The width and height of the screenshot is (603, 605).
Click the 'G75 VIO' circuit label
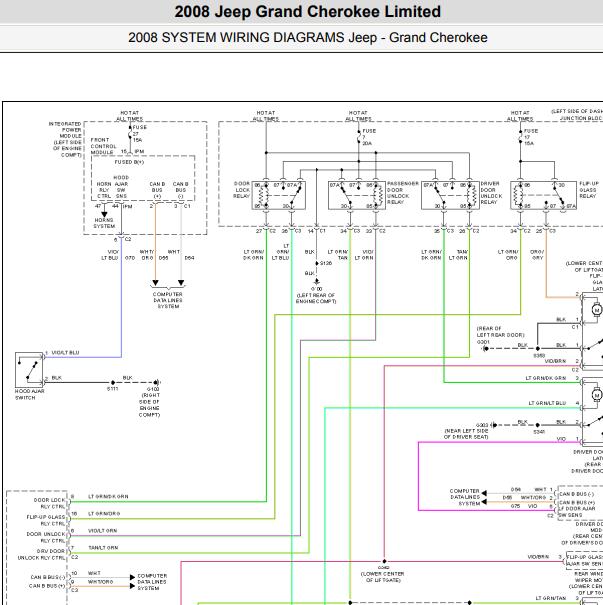click(524, 506)
